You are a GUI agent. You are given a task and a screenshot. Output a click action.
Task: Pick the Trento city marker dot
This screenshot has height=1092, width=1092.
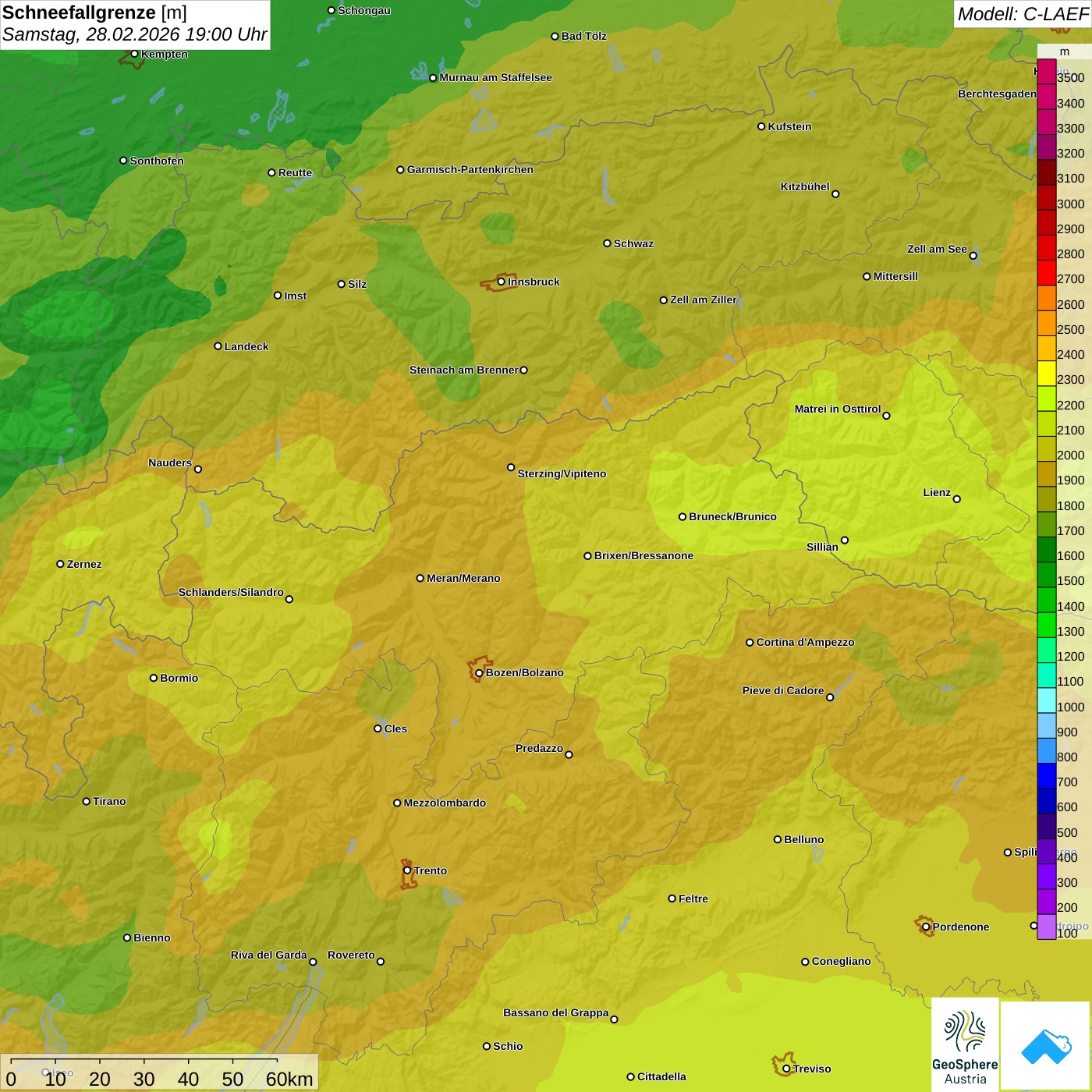pyautogui.click(x=407, y=870)
